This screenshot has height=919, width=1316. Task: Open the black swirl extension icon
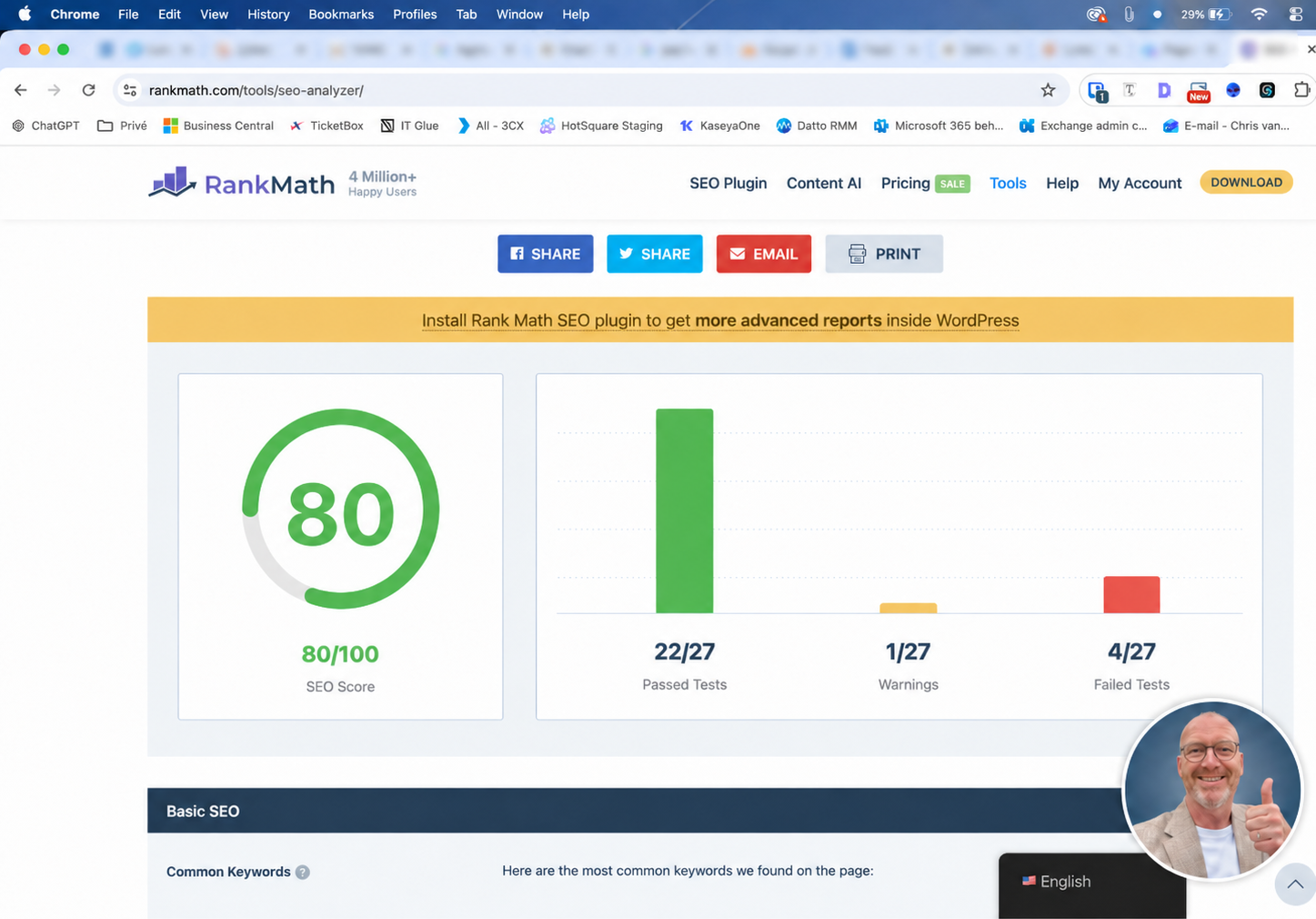[1267, 90]
